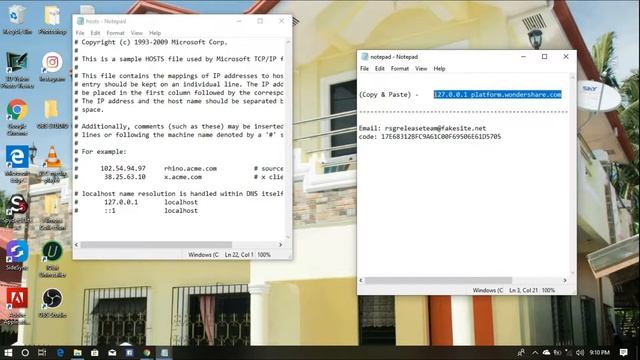Click 'Ln 22, Col 1' in hosts status bar
Image resolution: width=640 pixels, height=360 pixels.
239,255
